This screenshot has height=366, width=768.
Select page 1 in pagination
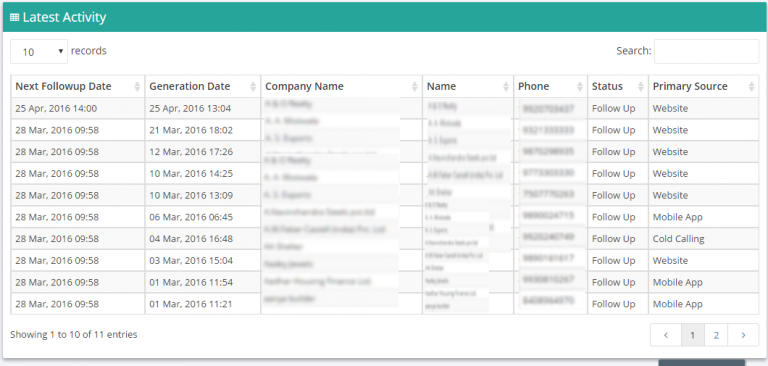pos(693,335)
